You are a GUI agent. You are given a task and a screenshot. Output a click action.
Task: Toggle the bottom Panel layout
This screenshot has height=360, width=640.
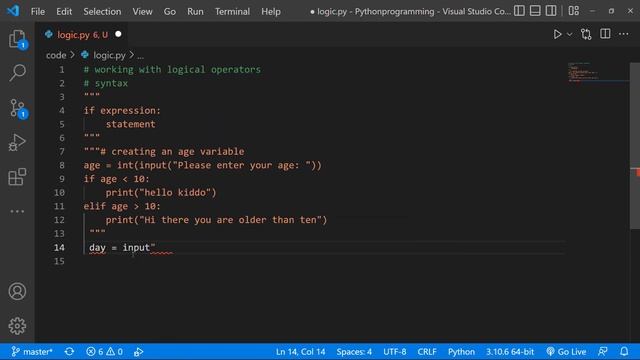pos(535,11)
